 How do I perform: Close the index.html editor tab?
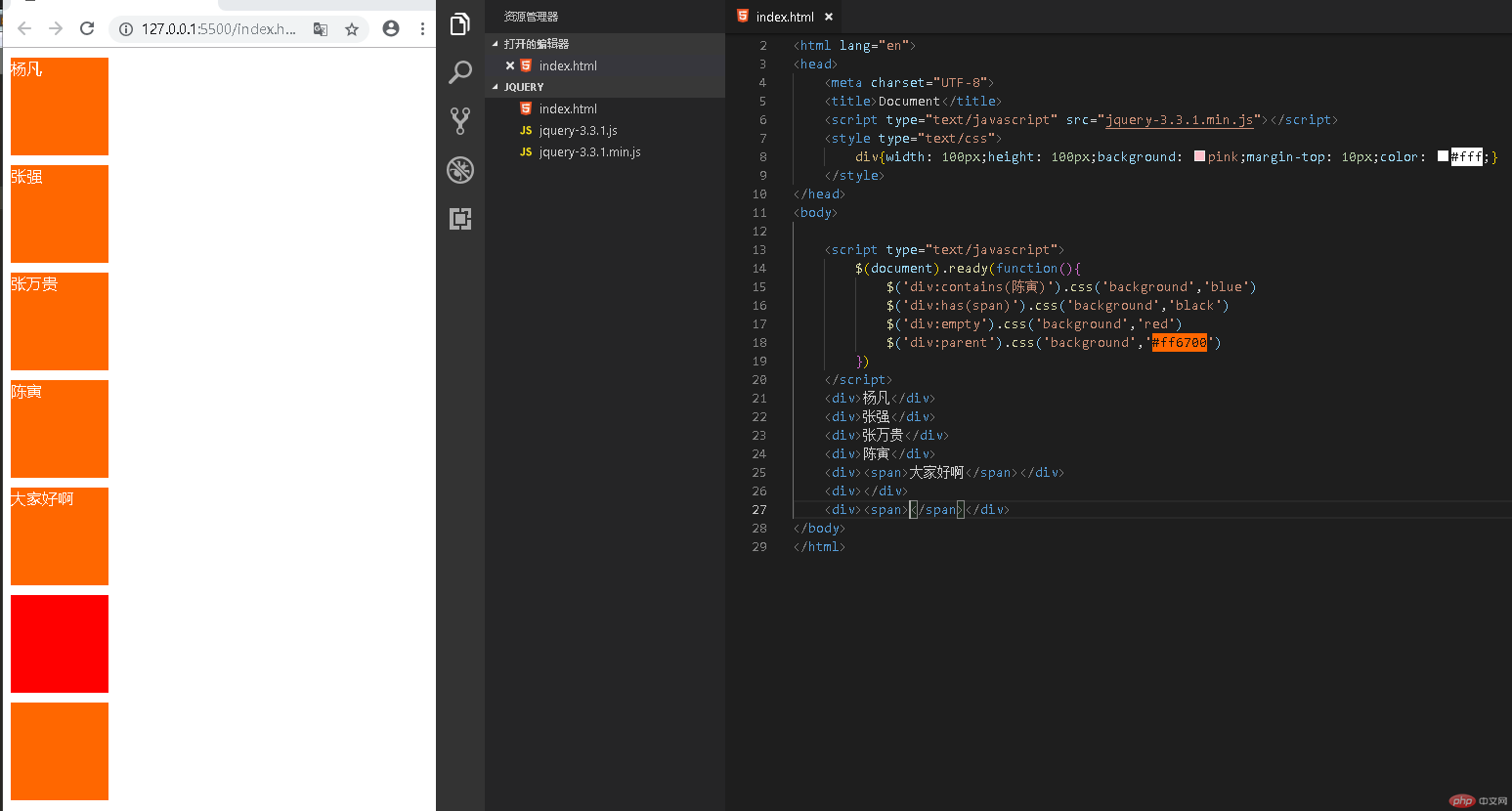pos(829,17)
